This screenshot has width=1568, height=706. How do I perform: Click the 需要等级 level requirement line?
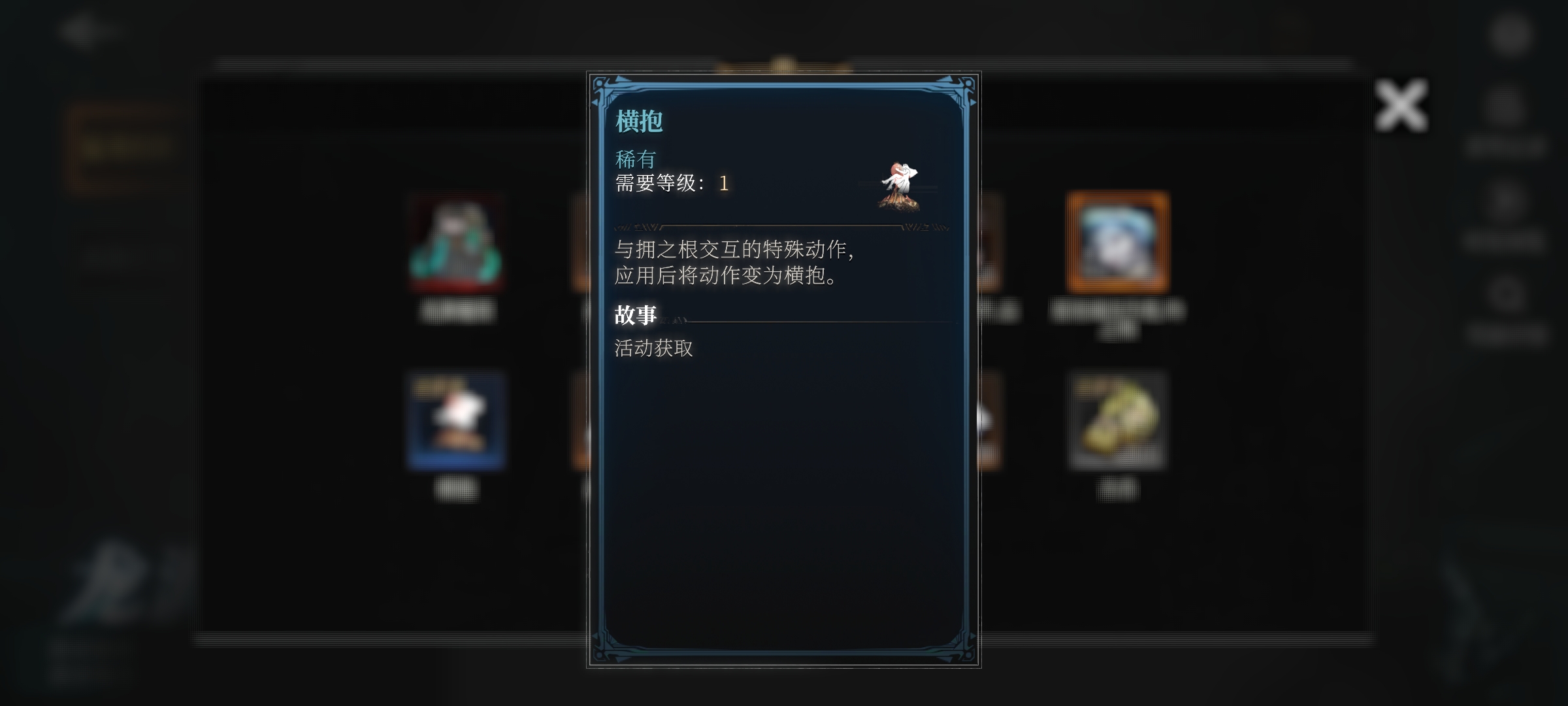click(x=672, y=183)
